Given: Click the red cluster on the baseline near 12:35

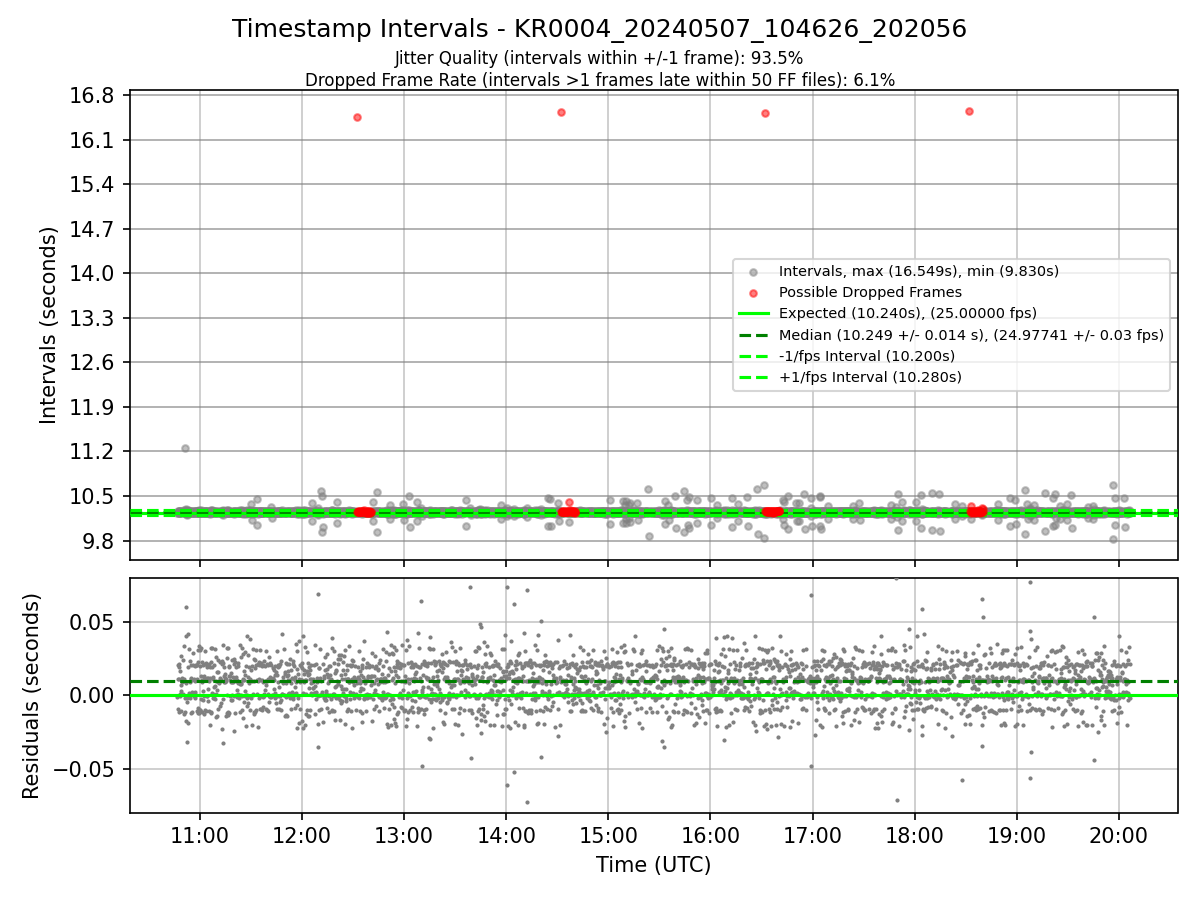Looking at the screenshot, I should coord(364,512).
